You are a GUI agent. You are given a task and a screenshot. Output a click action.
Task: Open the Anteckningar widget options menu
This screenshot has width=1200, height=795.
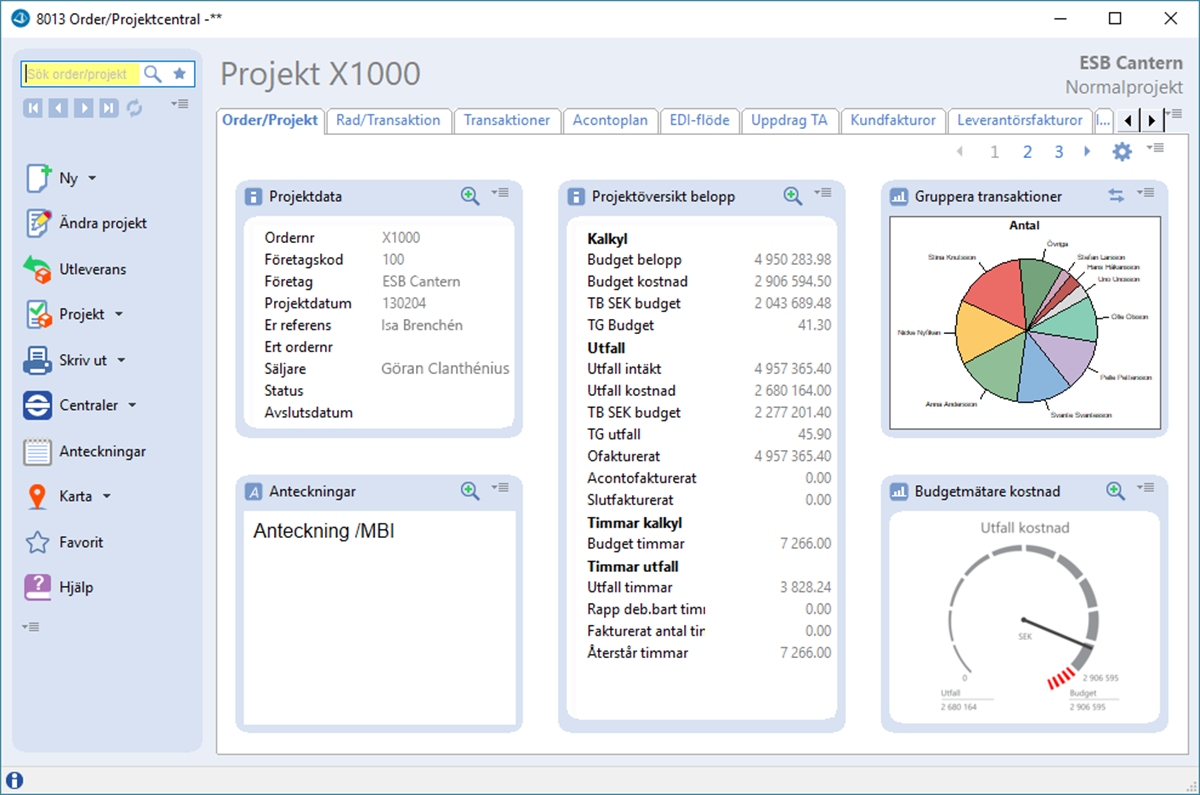pyautogui.click(x=501, y=487)
